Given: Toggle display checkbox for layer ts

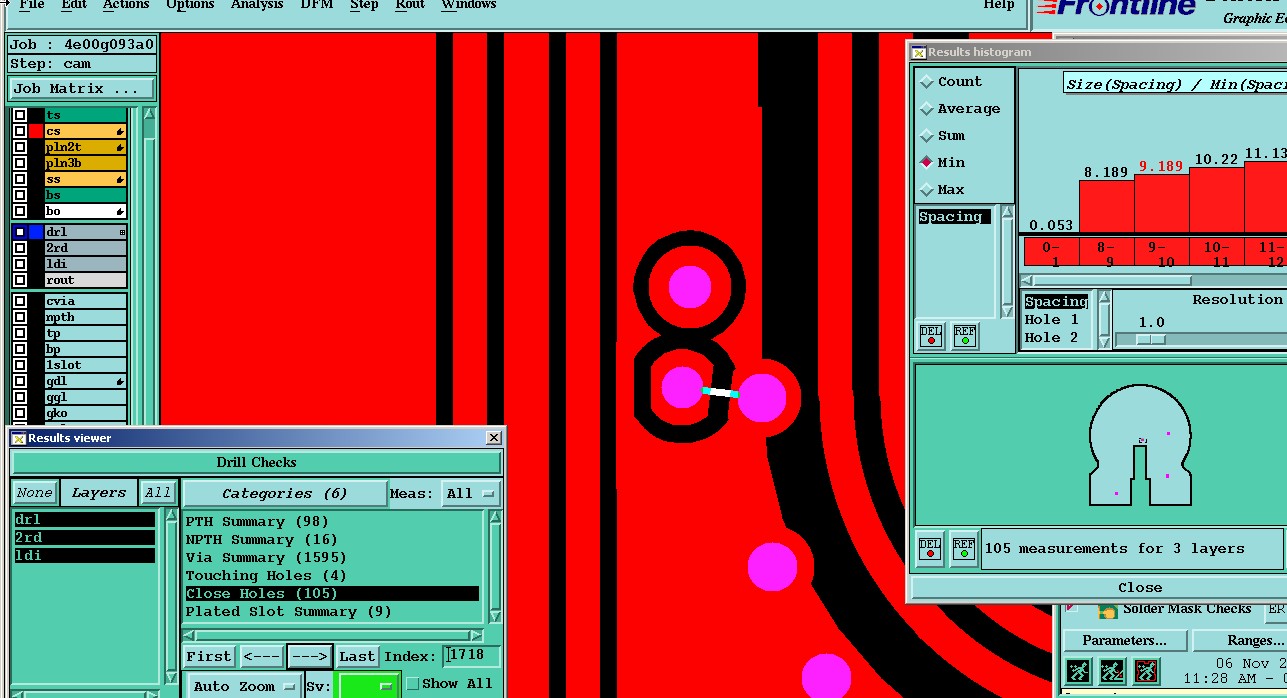Looking at the screenshot, I should click(x=20, y=115).
